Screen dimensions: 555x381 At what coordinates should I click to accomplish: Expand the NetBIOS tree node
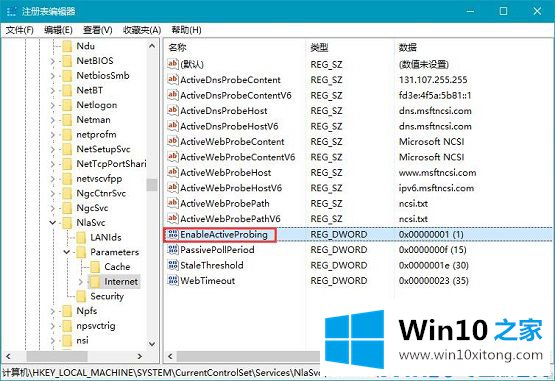click(52, 61)
